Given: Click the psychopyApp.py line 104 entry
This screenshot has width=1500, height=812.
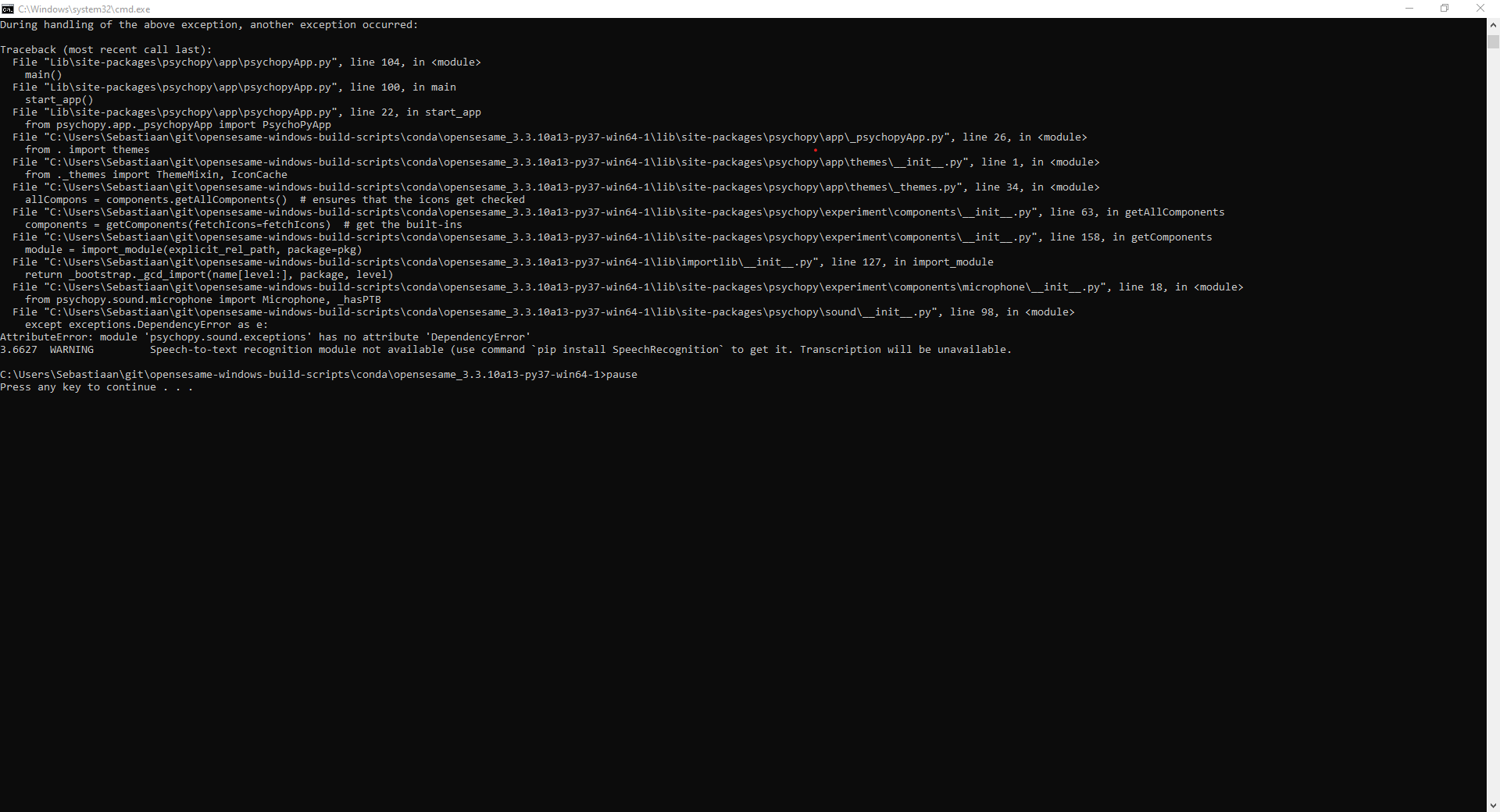Looking at the screenshot, I should (246, 62).
